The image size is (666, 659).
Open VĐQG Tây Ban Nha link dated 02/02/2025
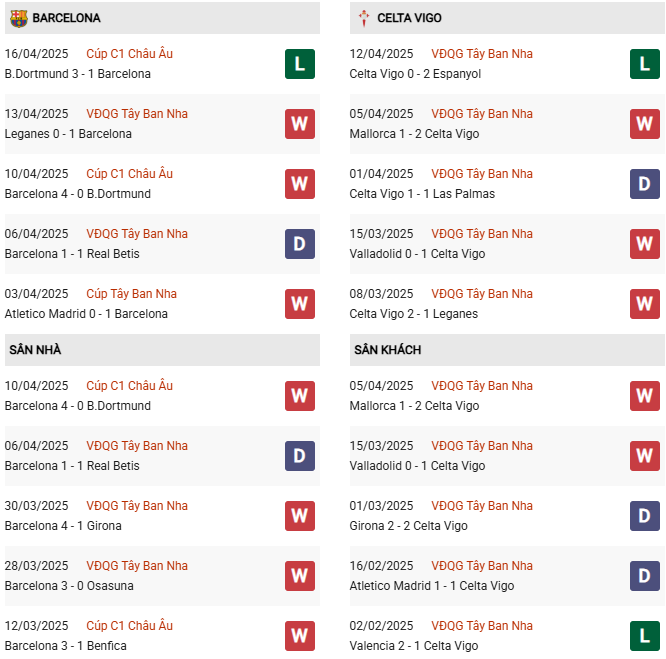482,626
